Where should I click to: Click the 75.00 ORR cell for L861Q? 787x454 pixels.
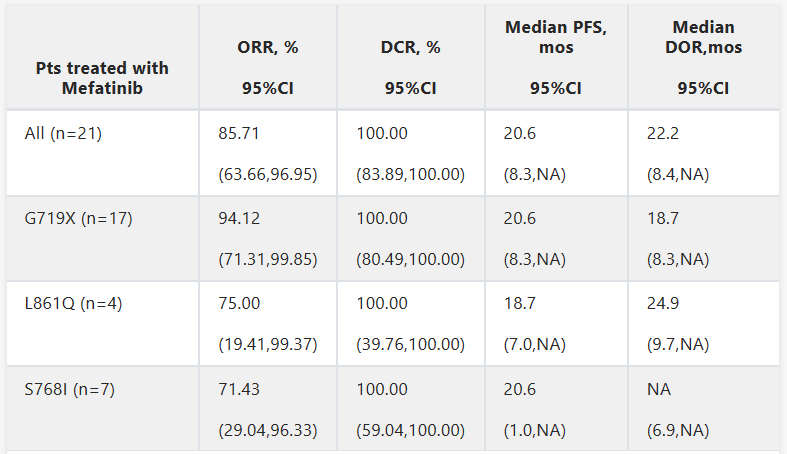click(239, 304)
